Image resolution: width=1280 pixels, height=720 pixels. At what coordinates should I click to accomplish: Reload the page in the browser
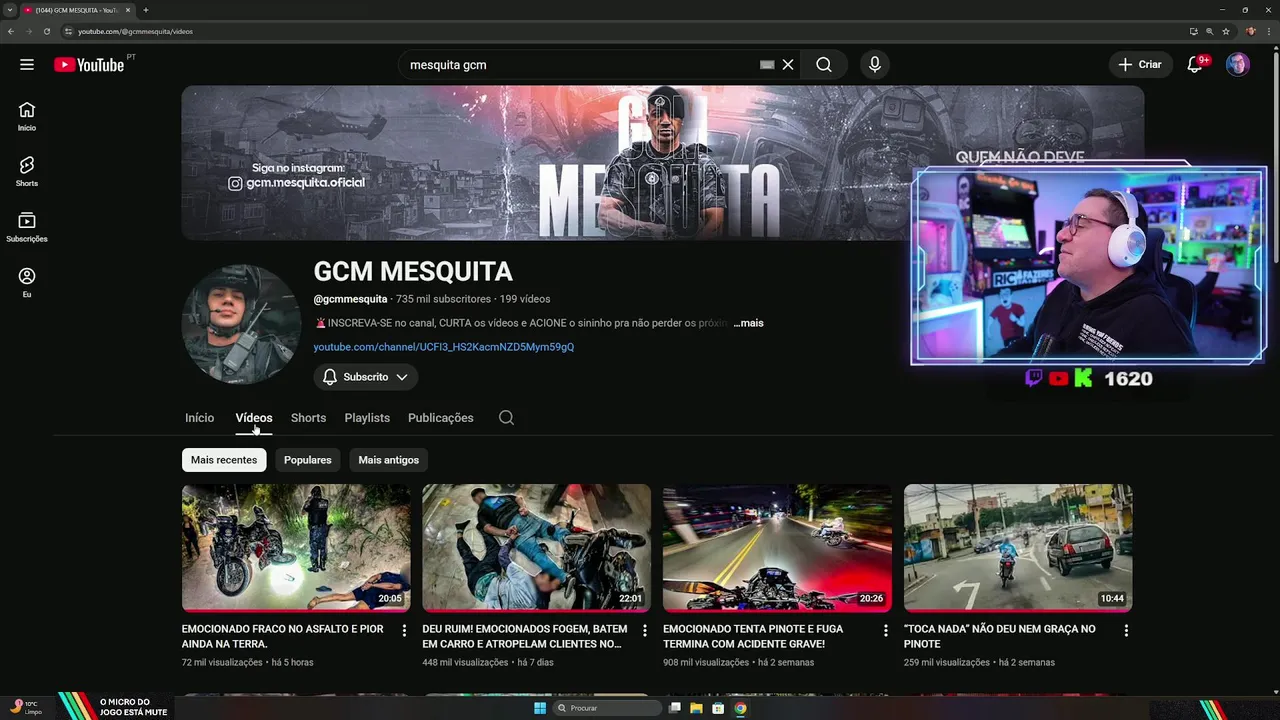click(46, 31)
